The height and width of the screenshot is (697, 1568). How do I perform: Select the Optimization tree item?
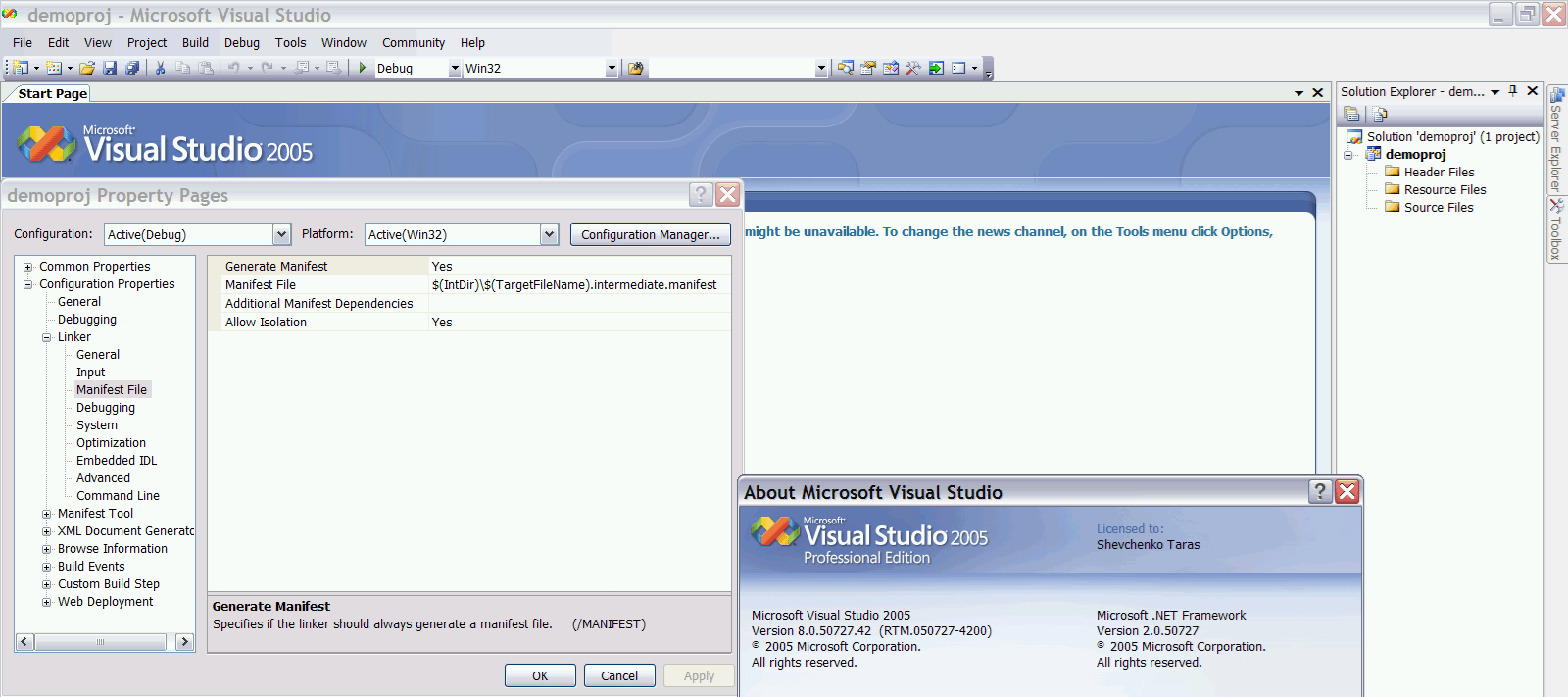(111, 443)
